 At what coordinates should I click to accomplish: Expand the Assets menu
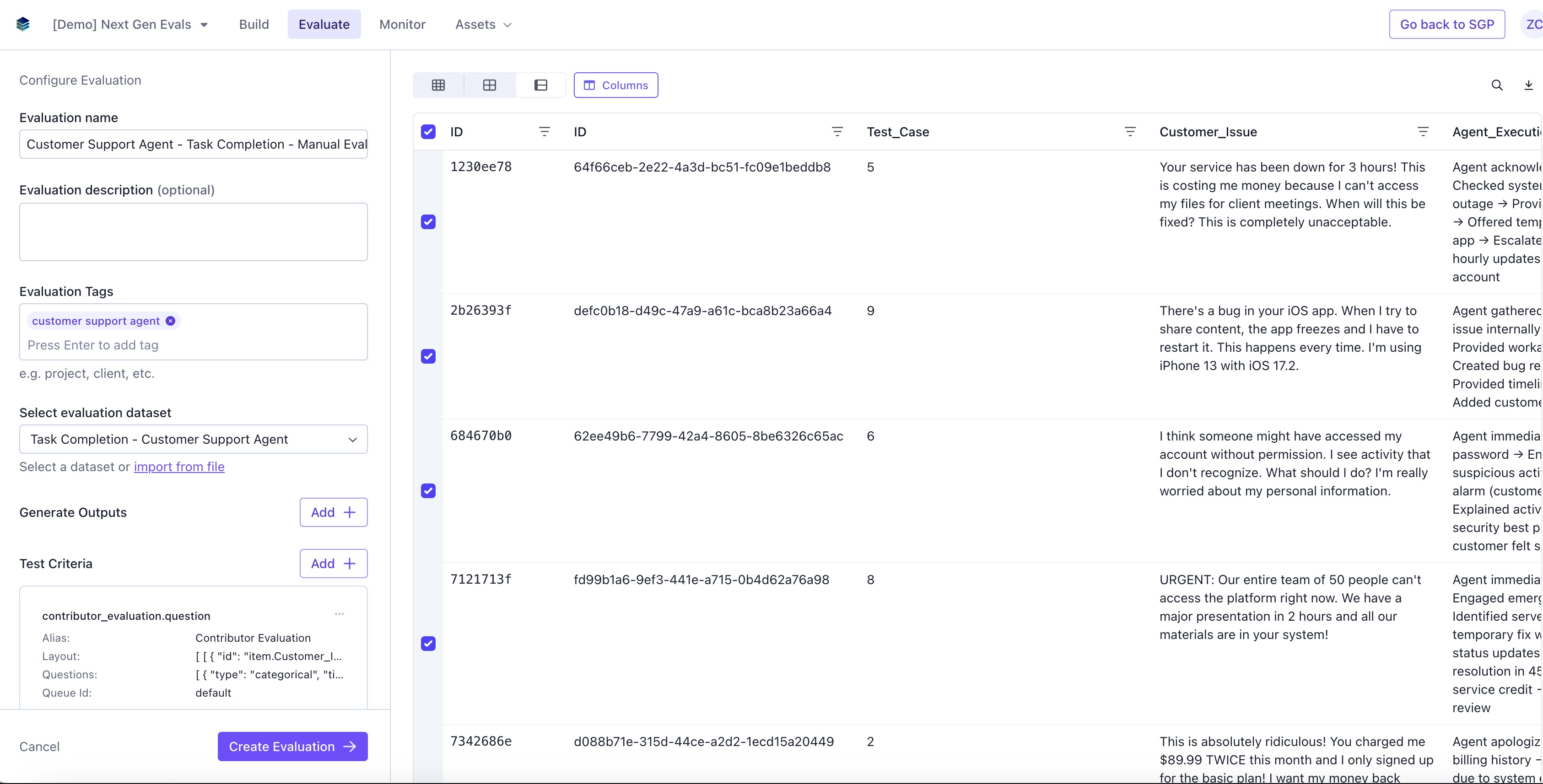(483, 25)
